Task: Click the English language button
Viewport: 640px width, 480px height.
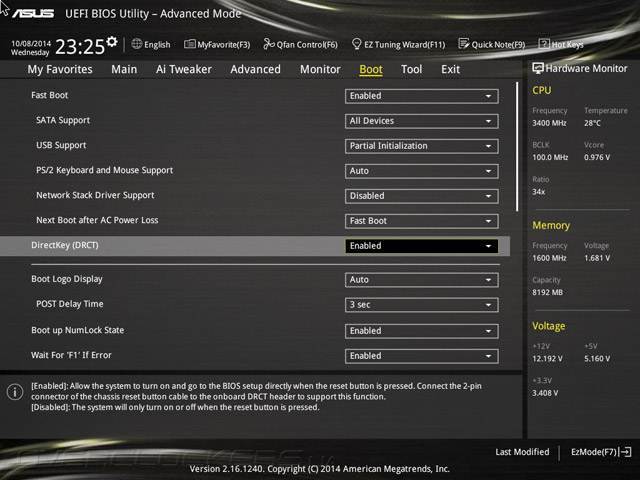Action: coord(157,44)
